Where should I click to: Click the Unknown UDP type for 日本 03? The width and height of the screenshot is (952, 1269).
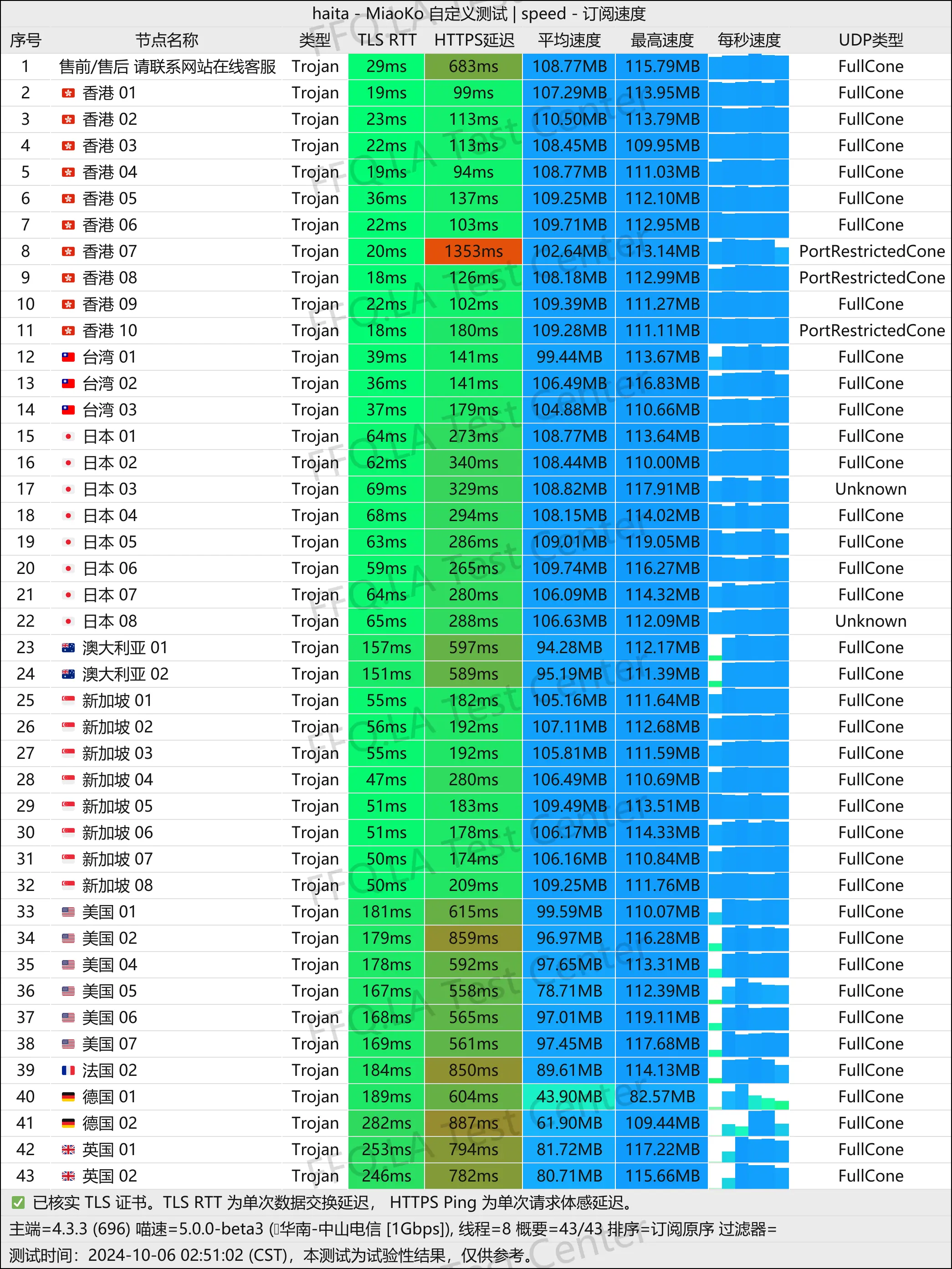[x=870, y=489]
